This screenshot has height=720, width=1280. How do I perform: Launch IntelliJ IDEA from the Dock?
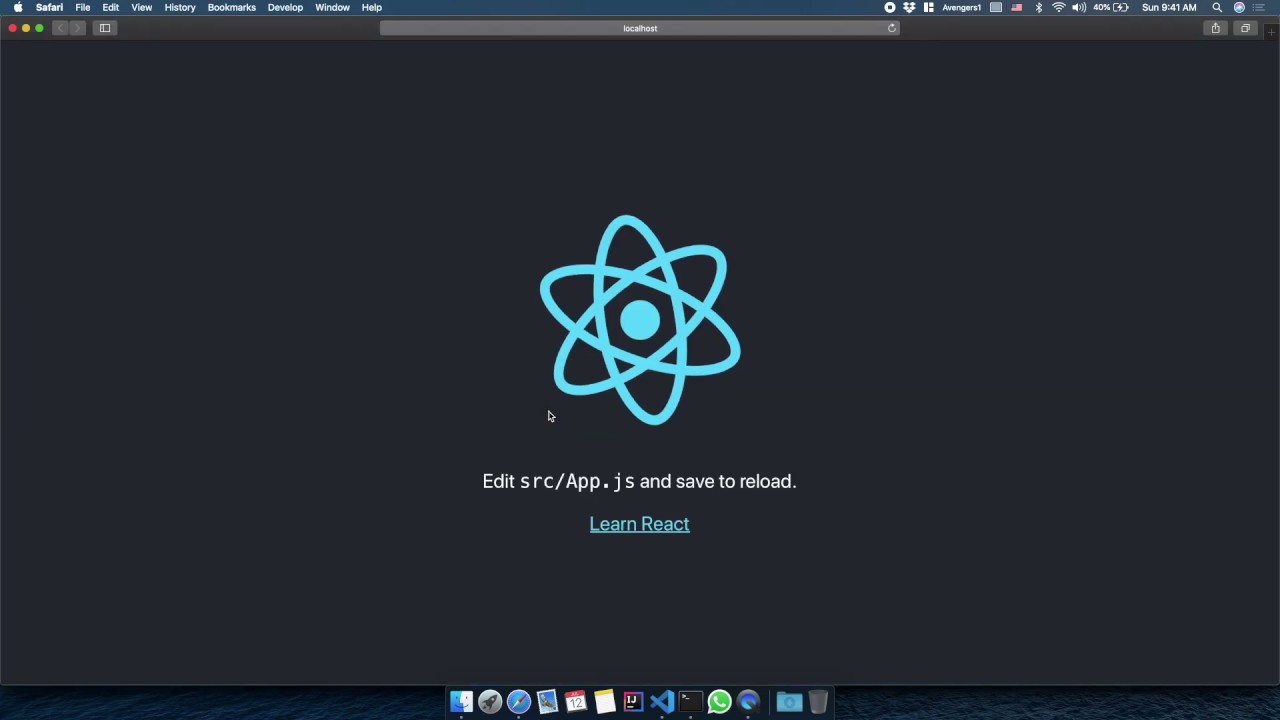point(633,702)
